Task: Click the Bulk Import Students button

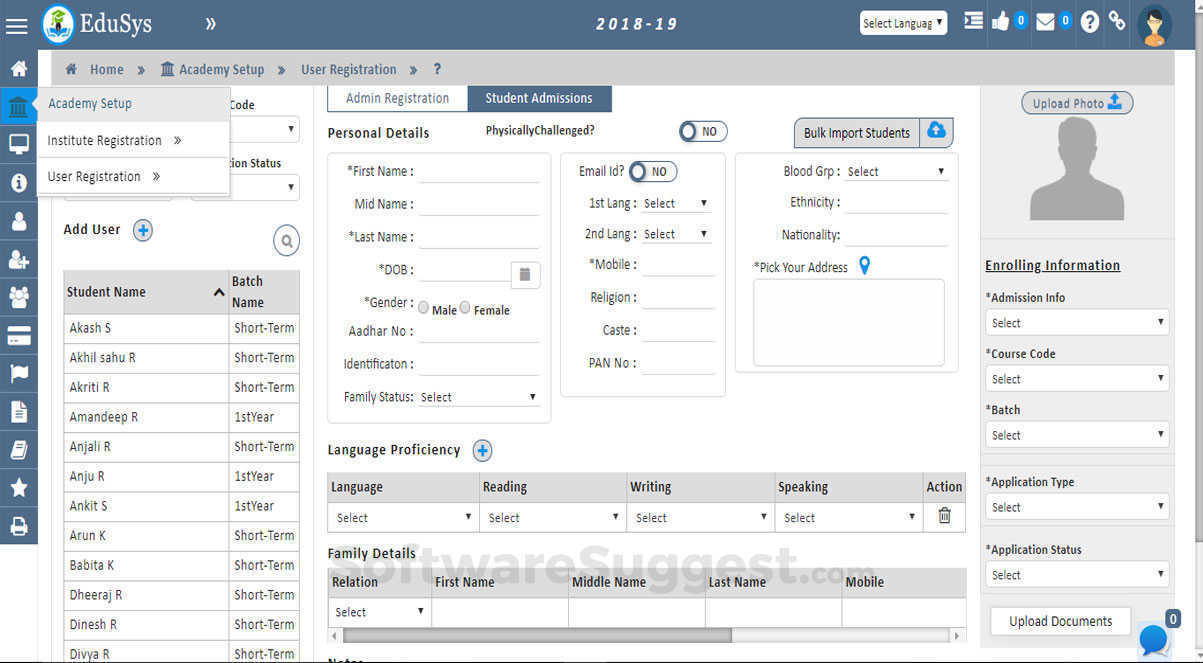Action: coord(856,133)
